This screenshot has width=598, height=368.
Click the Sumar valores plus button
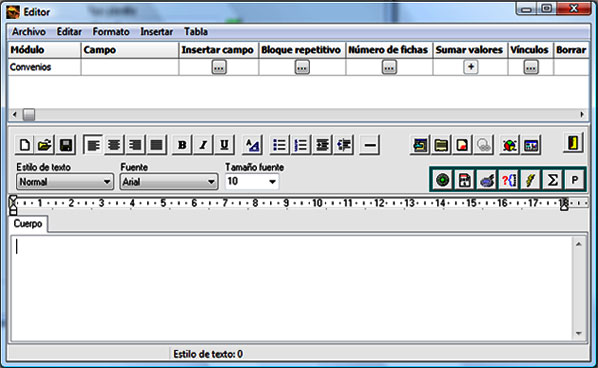[x=471, y=67]
